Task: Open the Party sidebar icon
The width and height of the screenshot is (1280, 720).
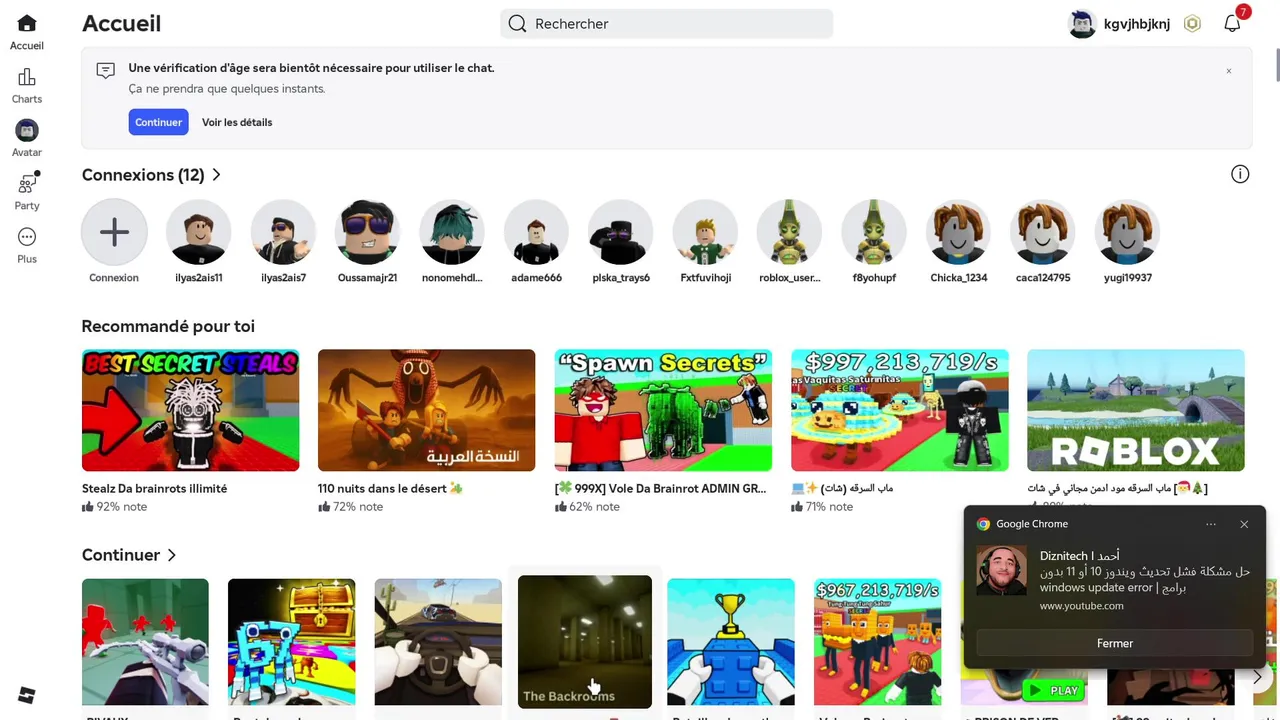Action: point(27,184)
